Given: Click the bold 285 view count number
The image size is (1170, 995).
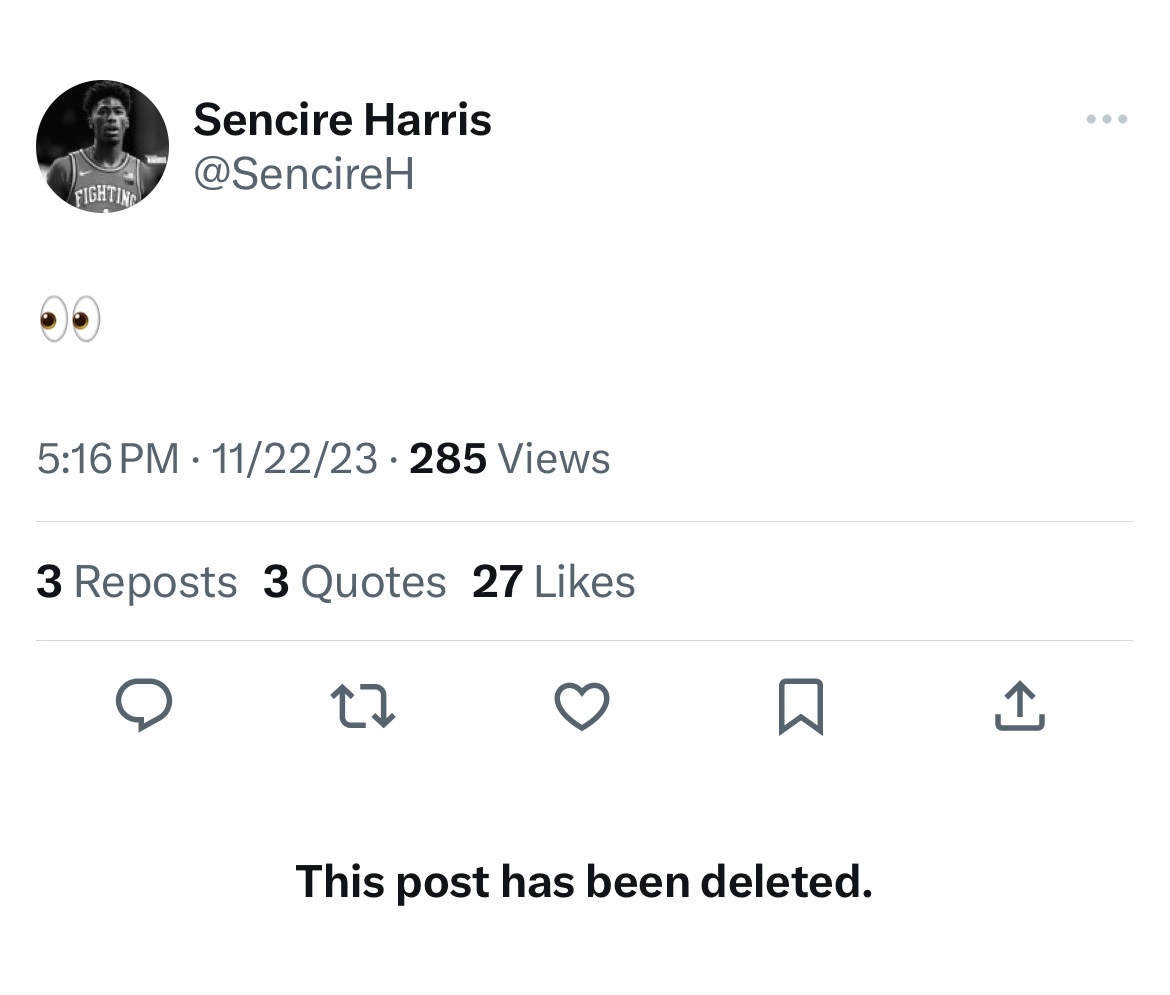Looking at the screenshot, I should click(448, 459).
